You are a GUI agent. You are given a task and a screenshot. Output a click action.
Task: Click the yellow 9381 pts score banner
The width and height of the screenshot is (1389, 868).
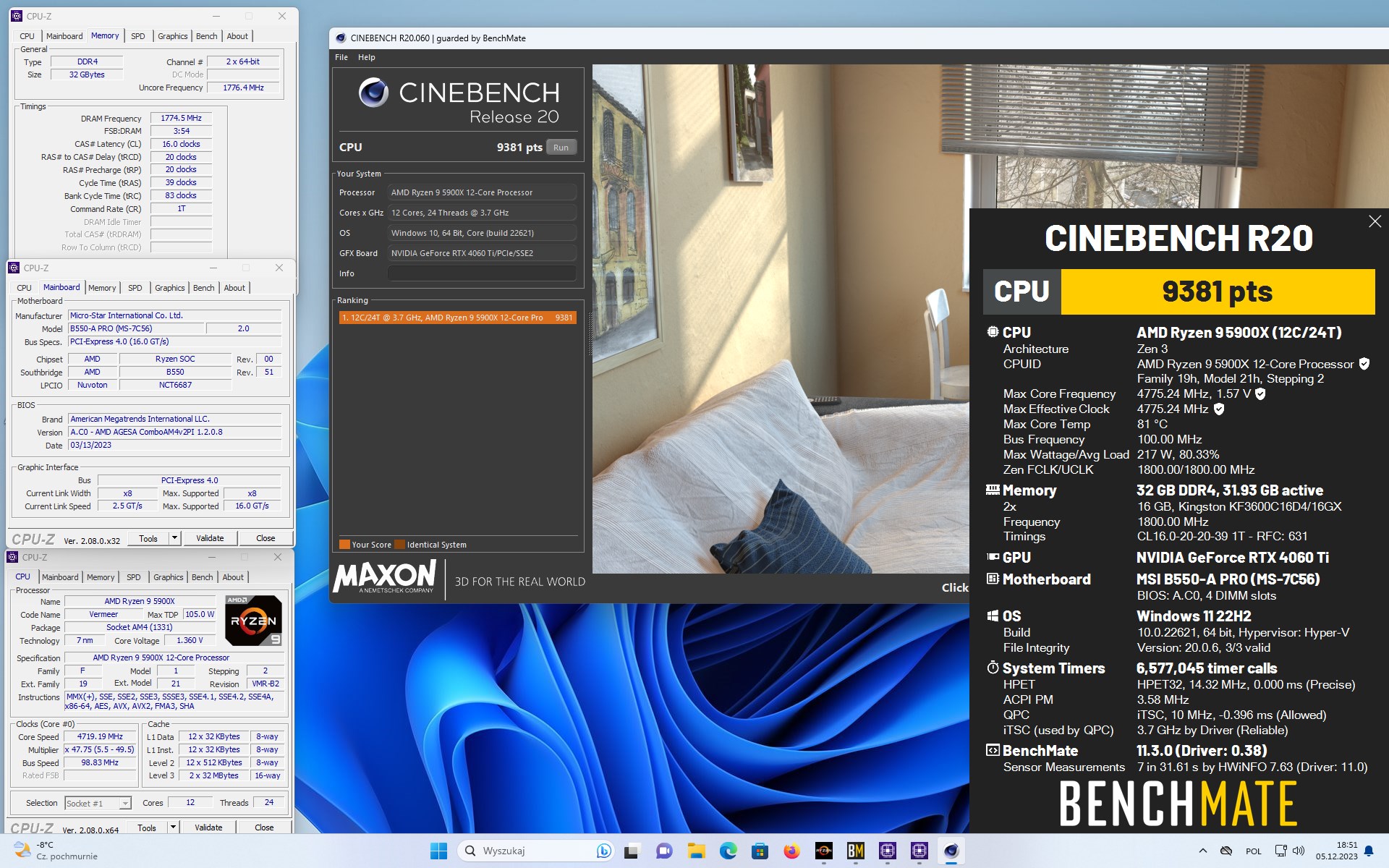coord(1218,292)
